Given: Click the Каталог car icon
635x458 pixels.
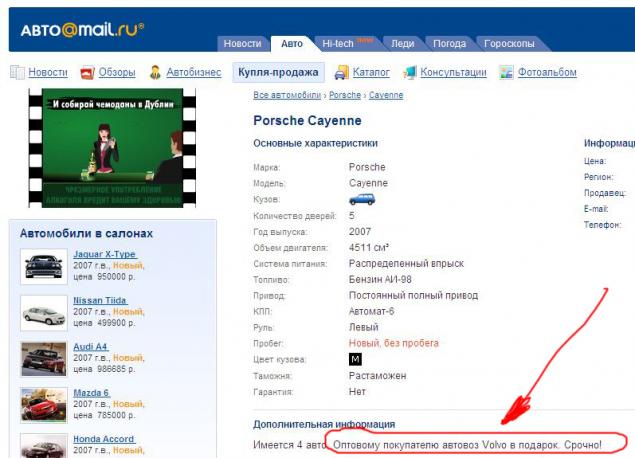Looking at the screenshot, I should coord(341,72).
